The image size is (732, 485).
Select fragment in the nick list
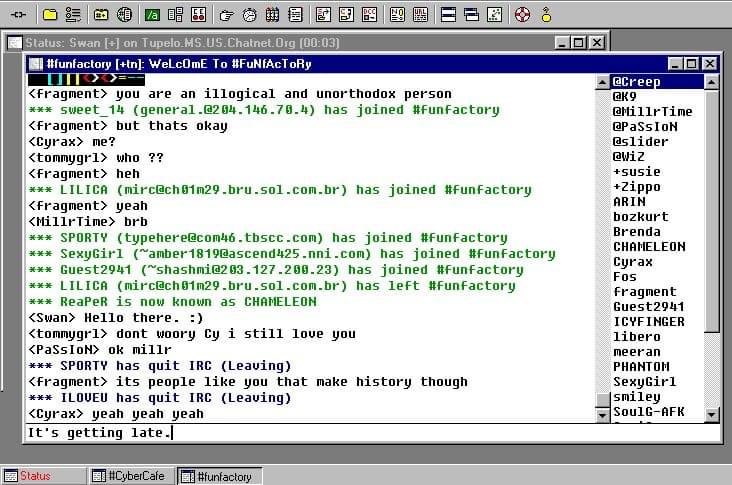(657, 292)
